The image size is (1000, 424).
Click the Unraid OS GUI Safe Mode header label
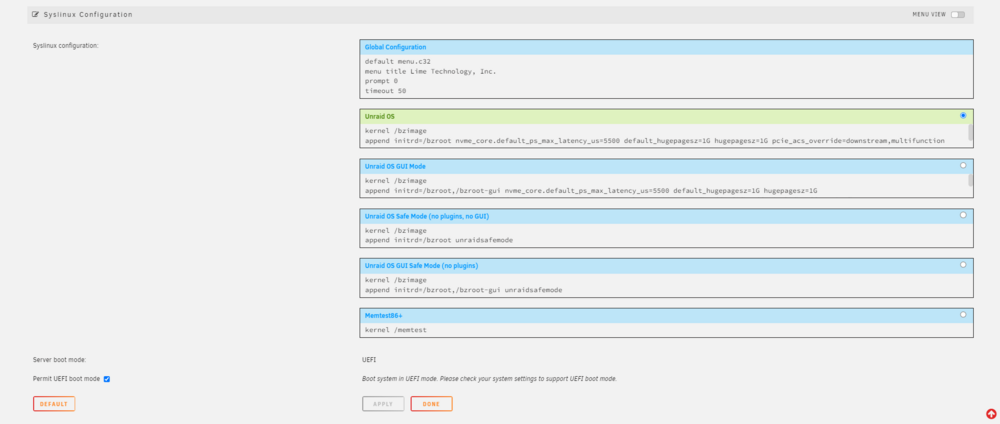click(x=422, y=265)
